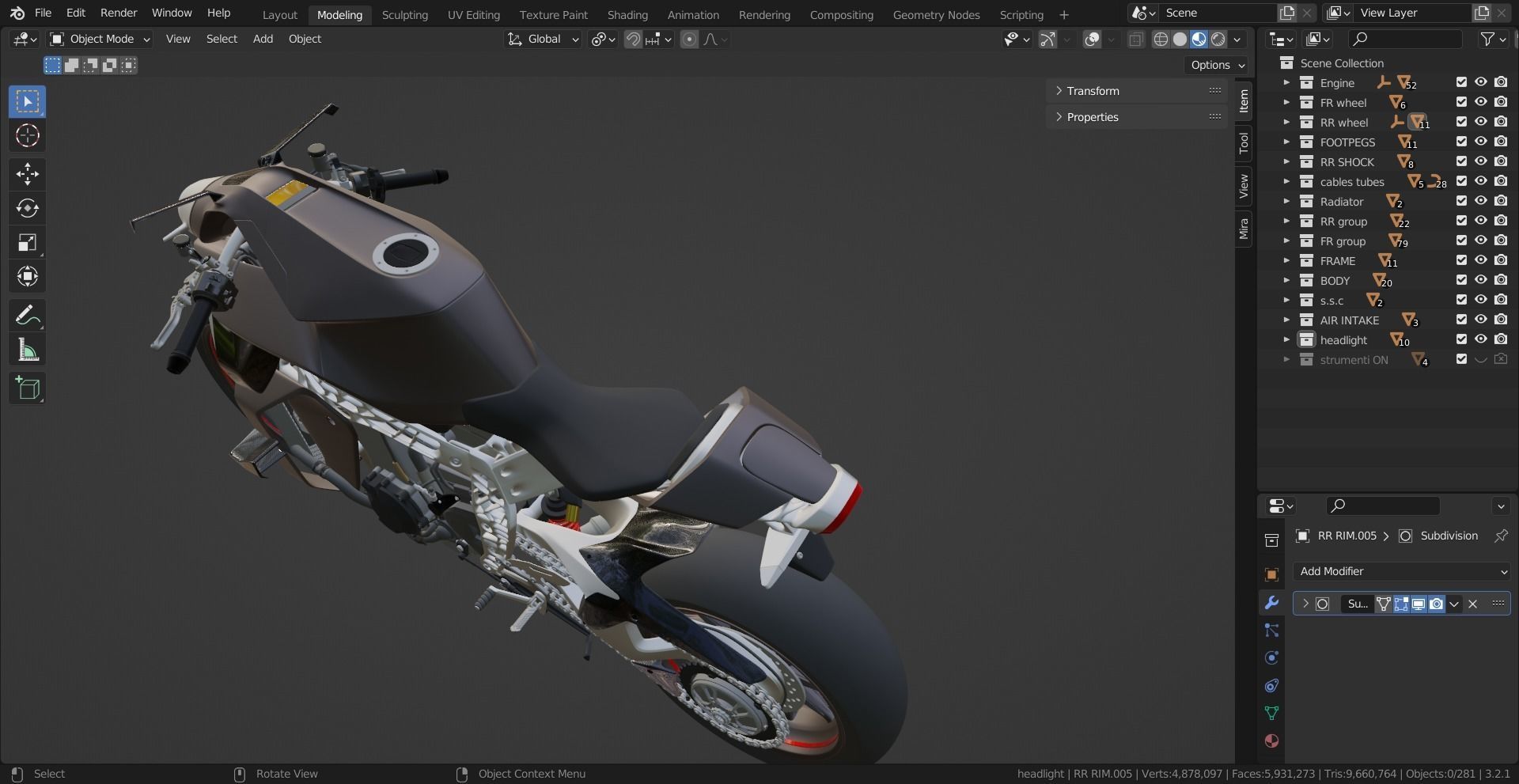Image resolution: width=1519 pixels, height=784 pixels.
Task: Open the File menu
Action: coord(43,13)
